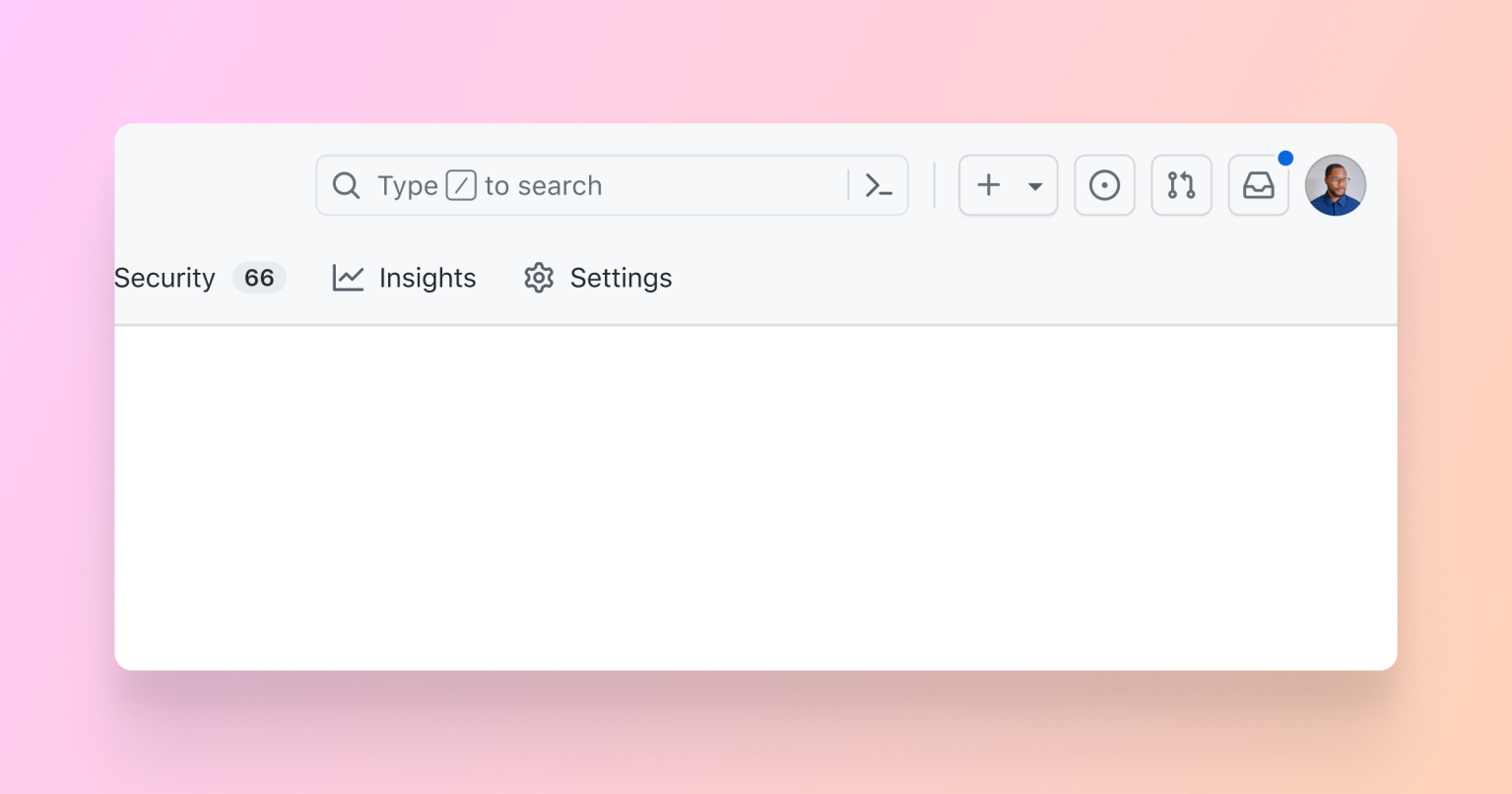Click the Security label text

tap(164, 278)
